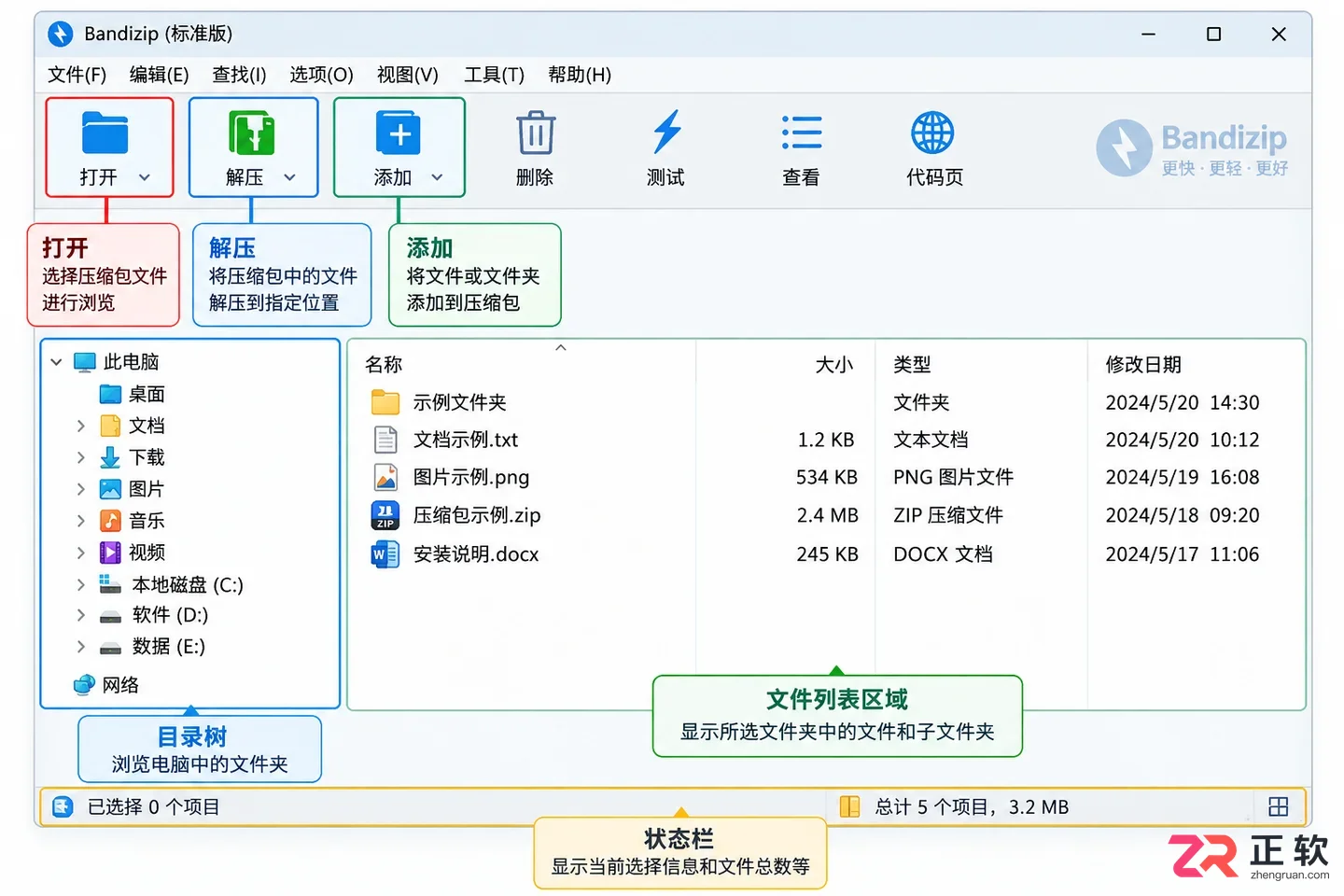Click the Bandizip logo on toolbar right
Image resolution: width=1344 pixels, height=896 pixels.
(x=1192, y=147)
